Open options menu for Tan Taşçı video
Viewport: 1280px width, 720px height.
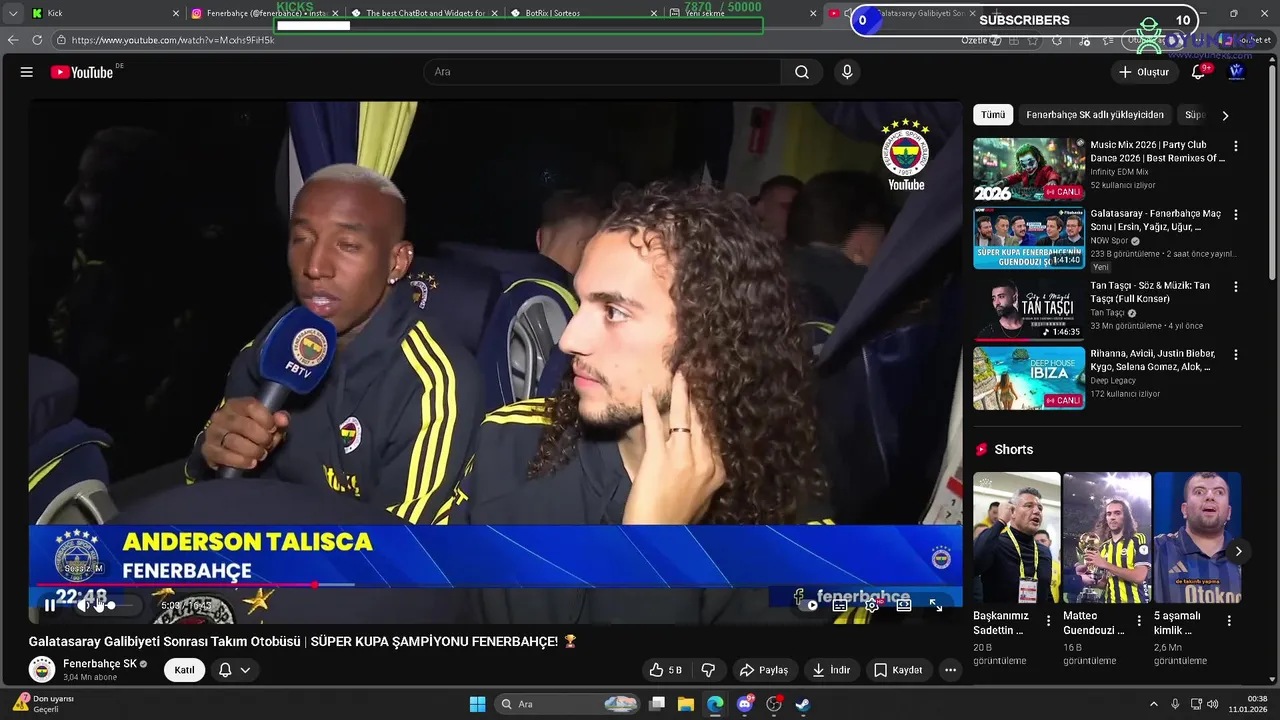pos(1235,286)
